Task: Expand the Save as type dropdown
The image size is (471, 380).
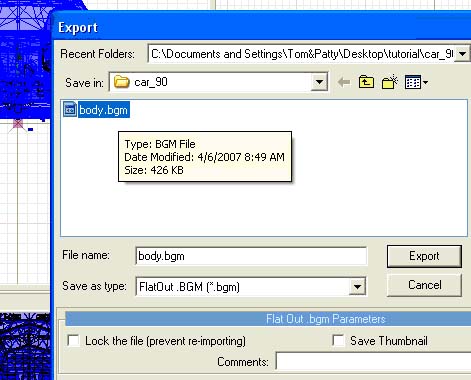Action: pos(357,286)
